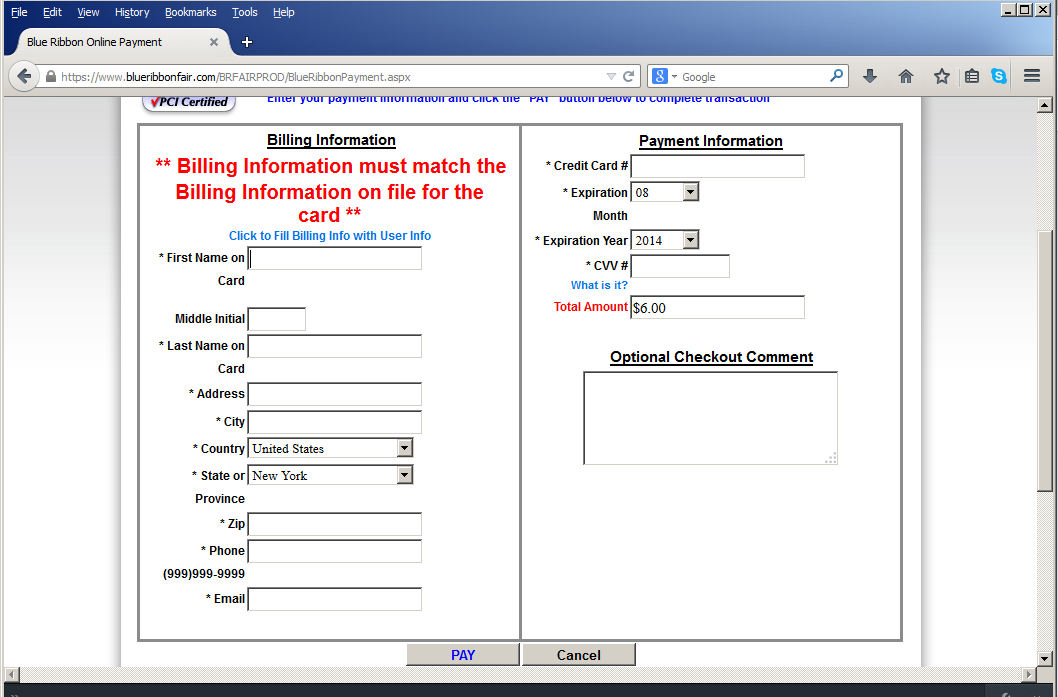Open a new tab with the plus icon
Screen dimensions: 1058x697
pos(247,42)
